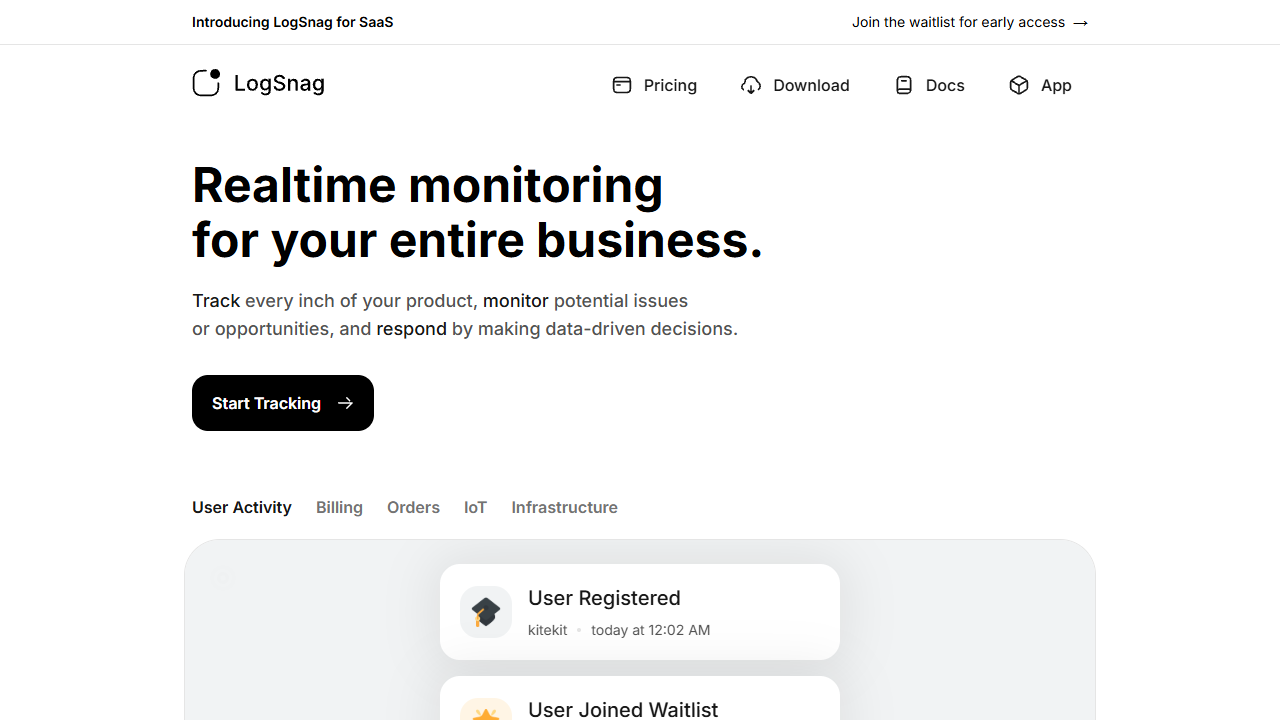This screenshot has width=1280, height=720.
Task: Click the graduation cap icon on User Registered card
Action: 485,611
